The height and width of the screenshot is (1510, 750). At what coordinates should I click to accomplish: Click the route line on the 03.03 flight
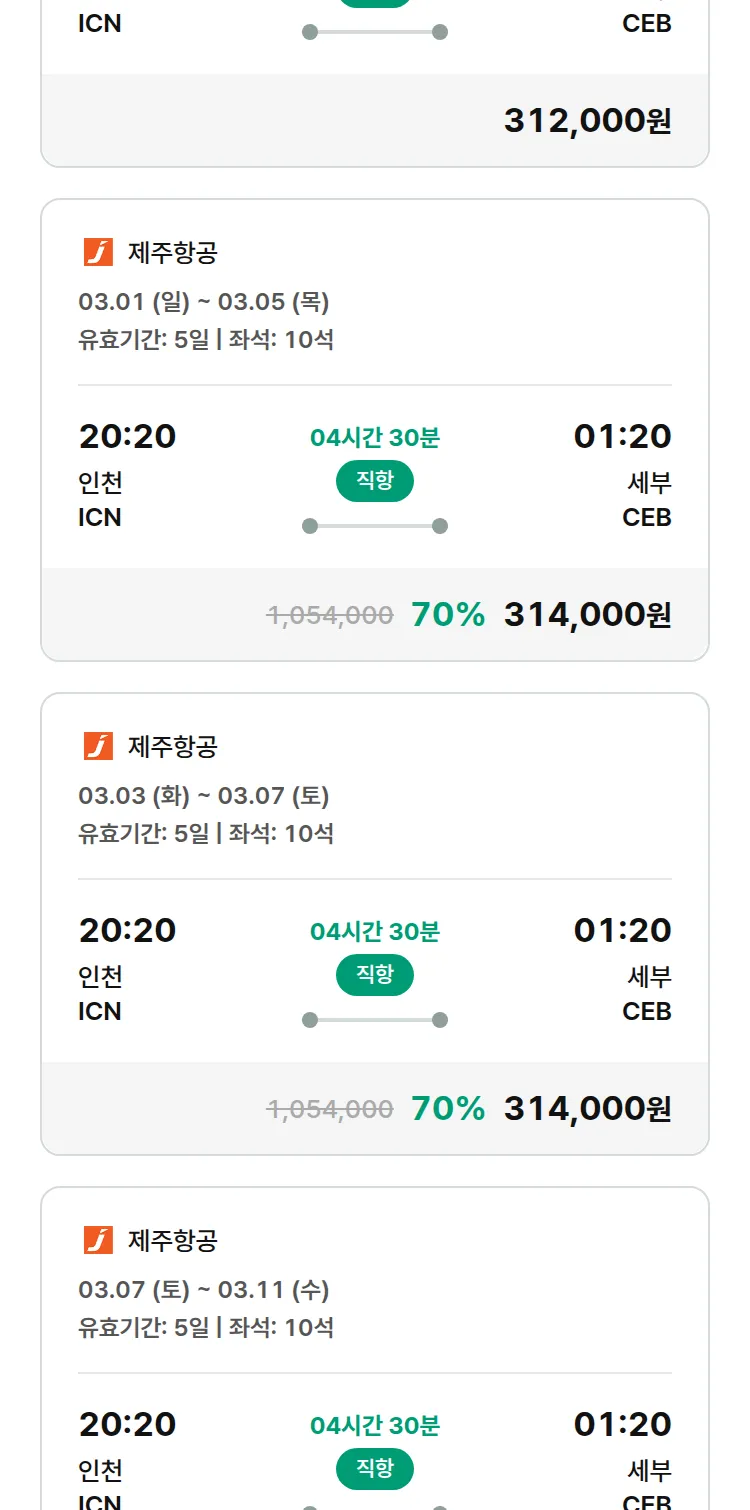point(375,1020)
